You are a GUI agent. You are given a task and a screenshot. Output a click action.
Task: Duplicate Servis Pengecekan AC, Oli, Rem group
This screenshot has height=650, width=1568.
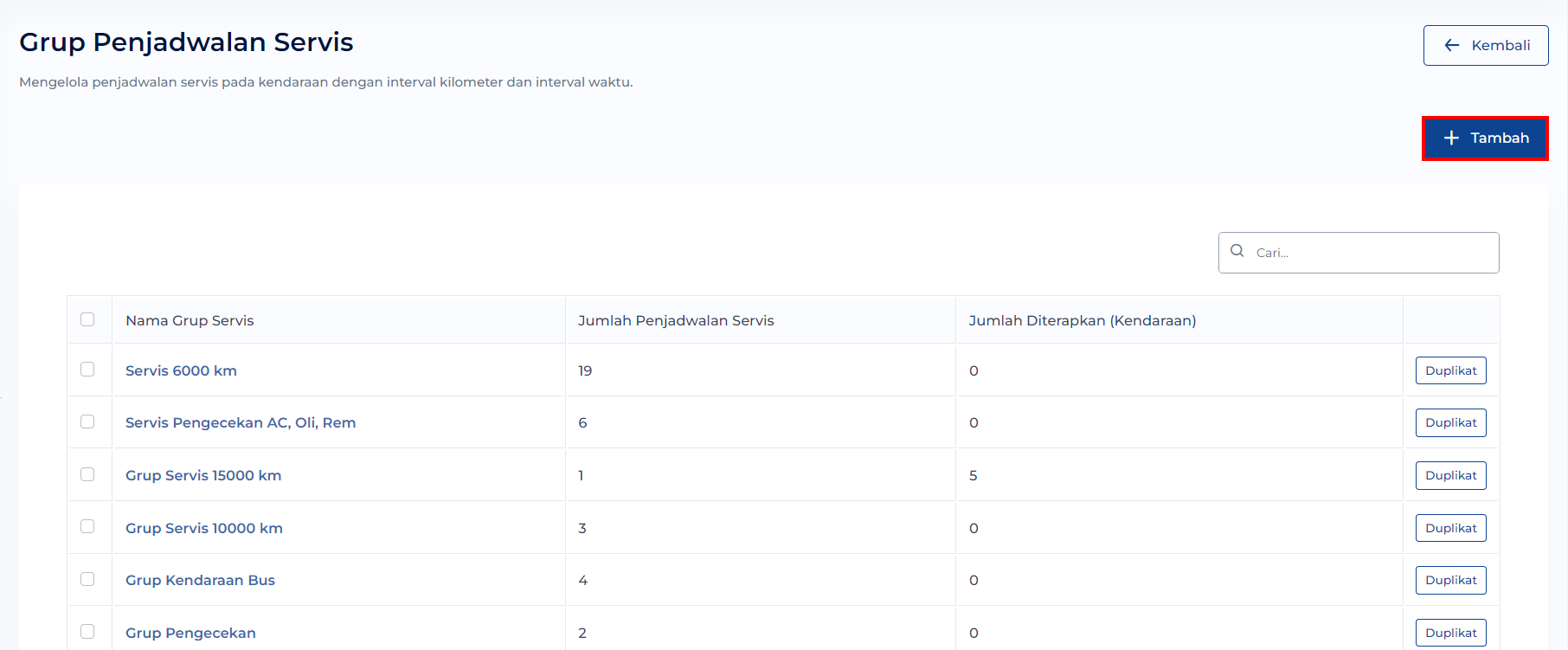(1451, 422)
